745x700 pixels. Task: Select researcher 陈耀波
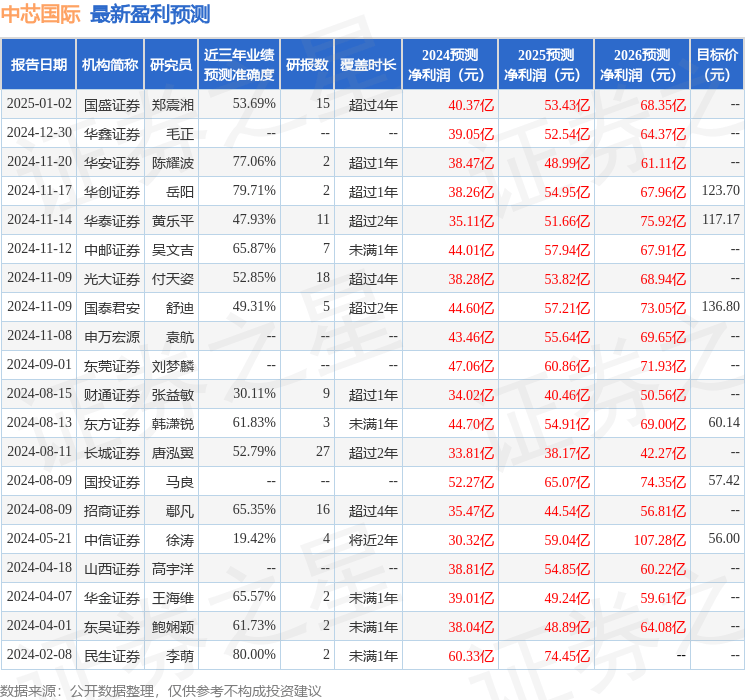coord(172,163)
